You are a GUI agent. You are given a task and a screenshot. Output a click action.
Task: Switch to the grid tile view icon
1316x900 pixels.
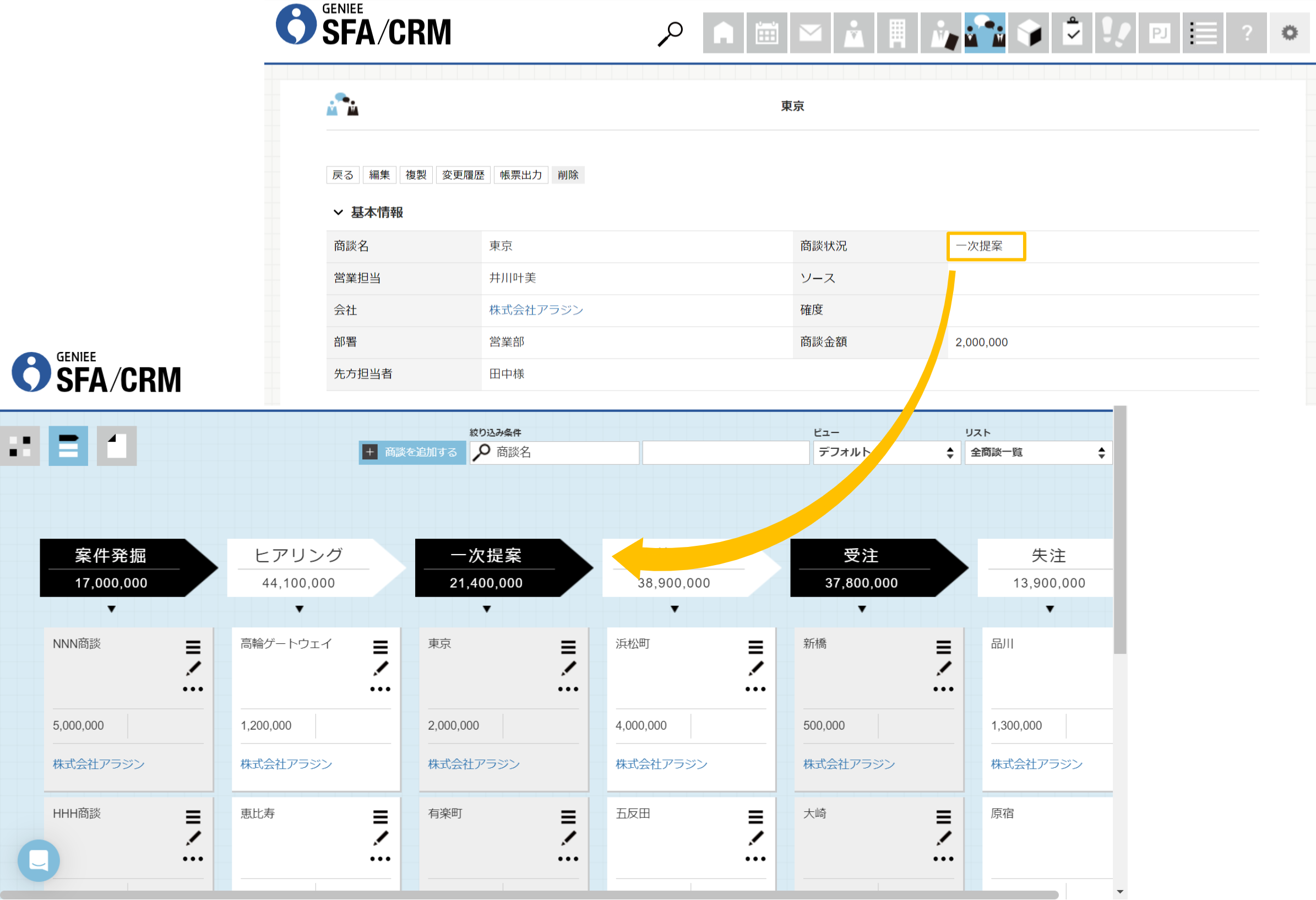coord(20,446)
